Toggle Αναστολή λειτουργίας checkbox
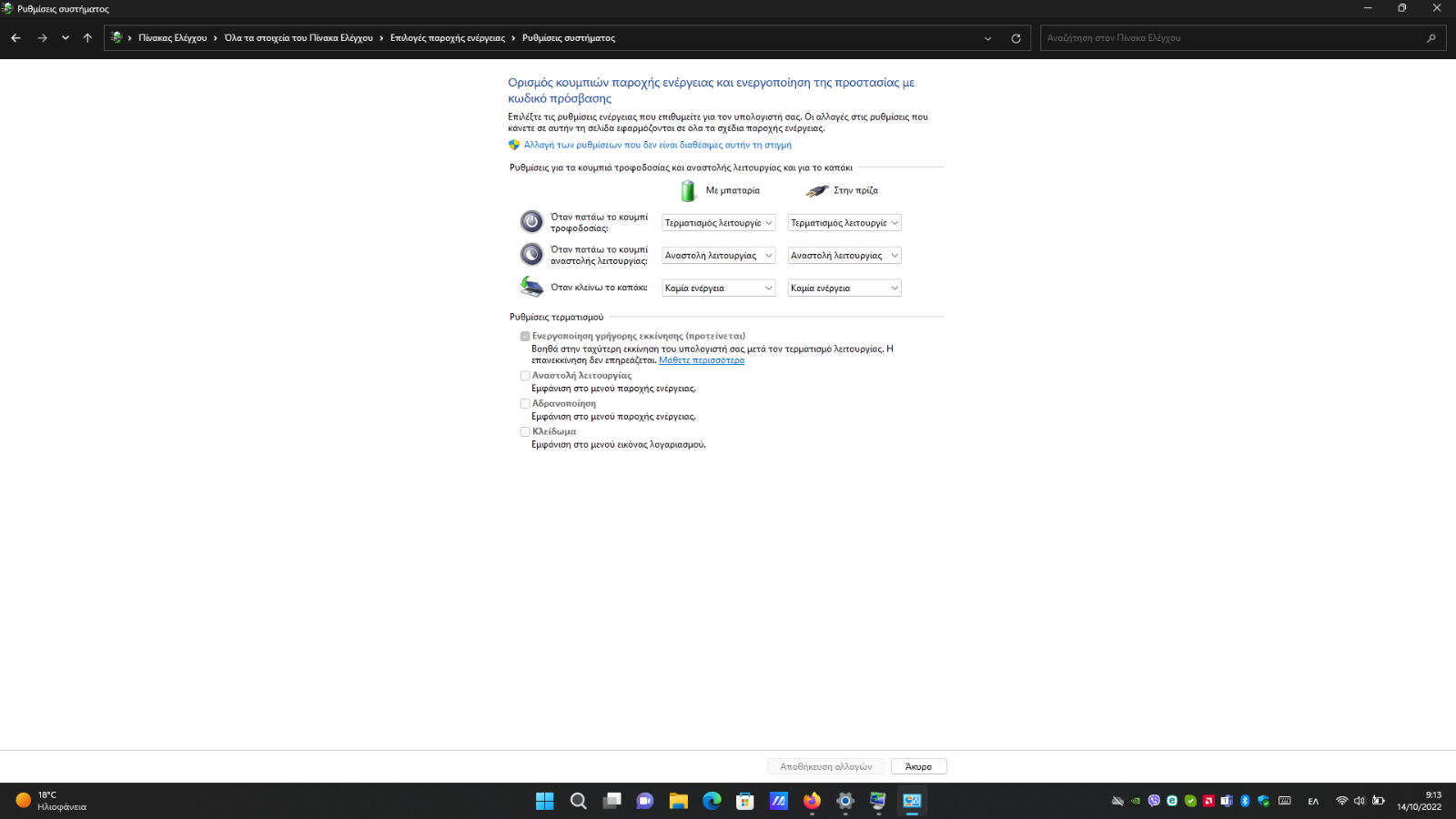 tap(525, 375)
